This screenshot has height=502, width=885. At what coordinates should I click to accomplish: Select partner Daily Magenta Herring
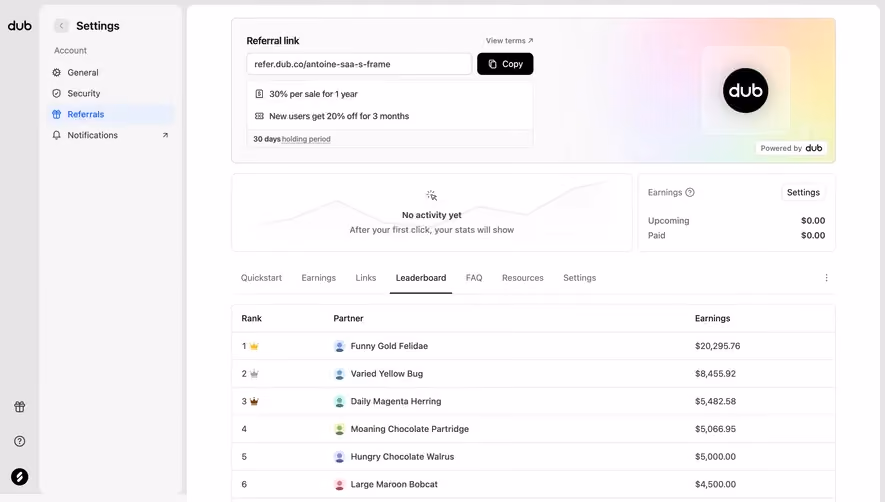(x=396, y=401)
